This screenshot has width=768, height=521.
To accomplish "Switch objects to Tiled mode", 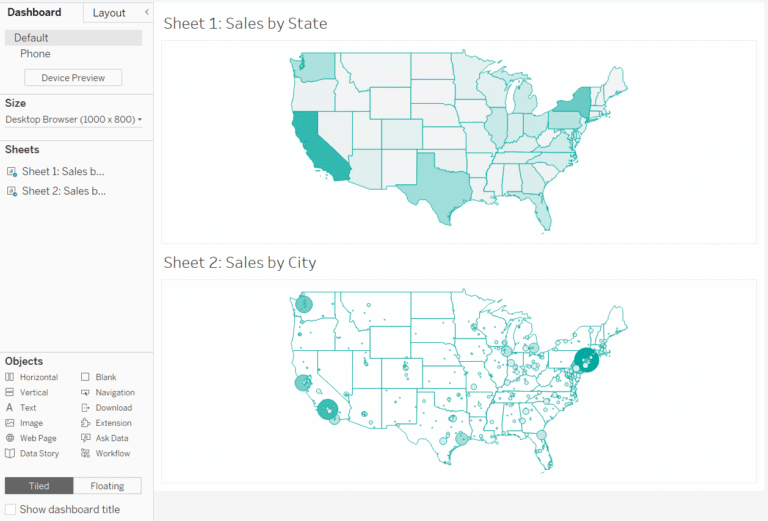I will pyautogui.click(x=39, y=486).
